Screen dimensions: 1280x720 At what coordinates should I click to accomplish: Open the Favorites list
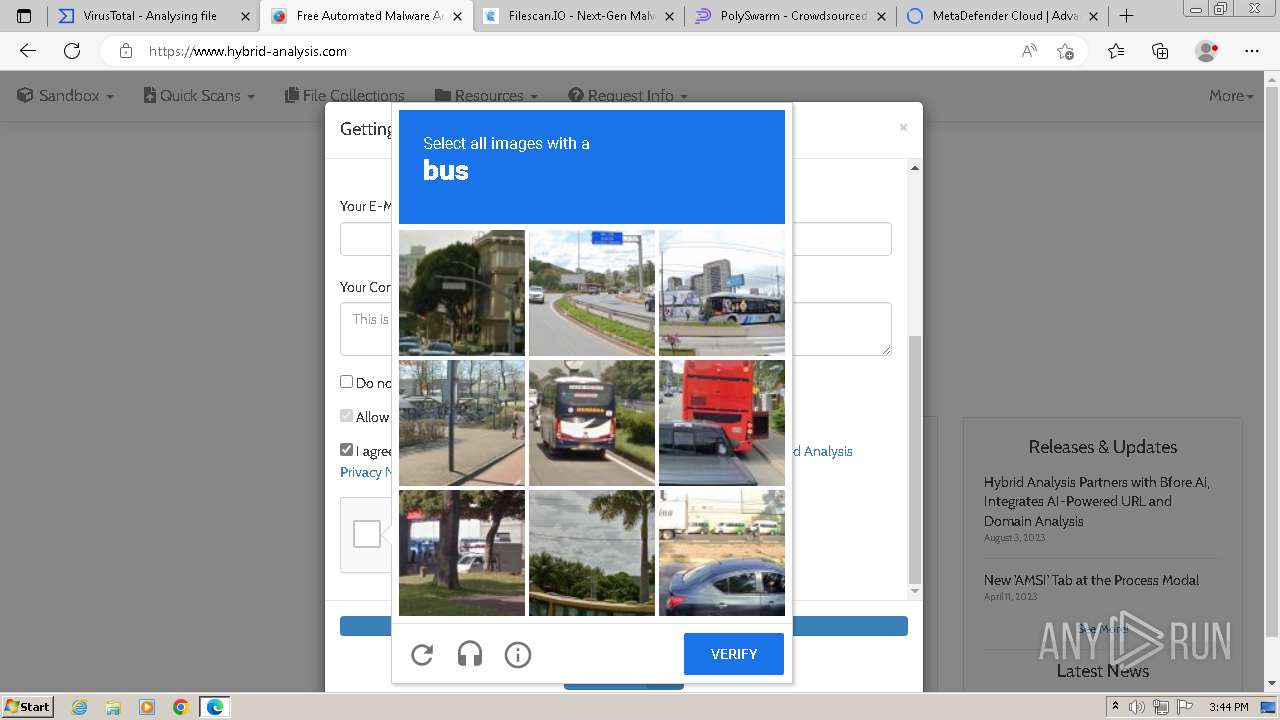coord(1116,51)
